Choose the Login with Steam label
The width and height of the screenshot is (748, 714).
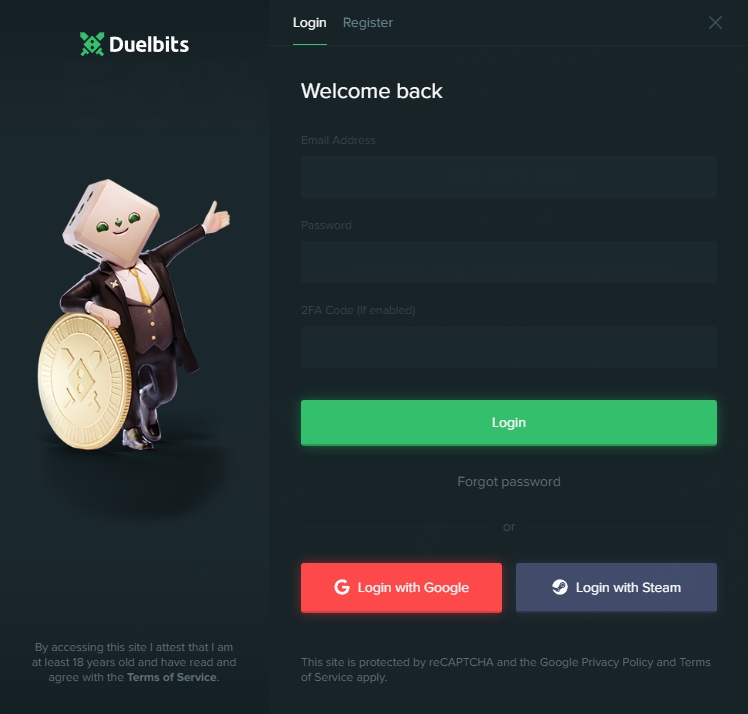(628, 588)
